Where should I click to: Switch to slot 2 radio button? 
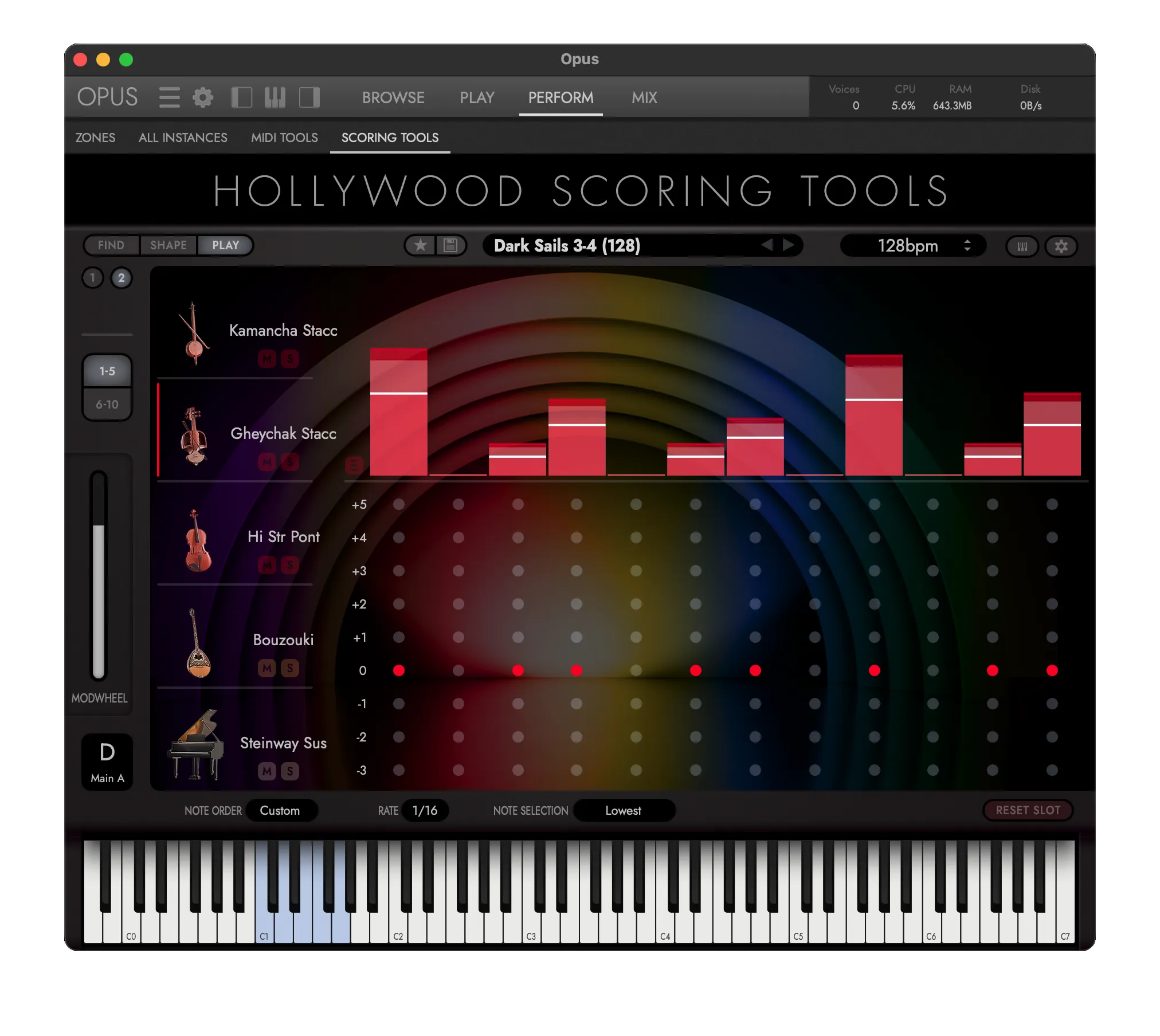click(x=121, y=278)
